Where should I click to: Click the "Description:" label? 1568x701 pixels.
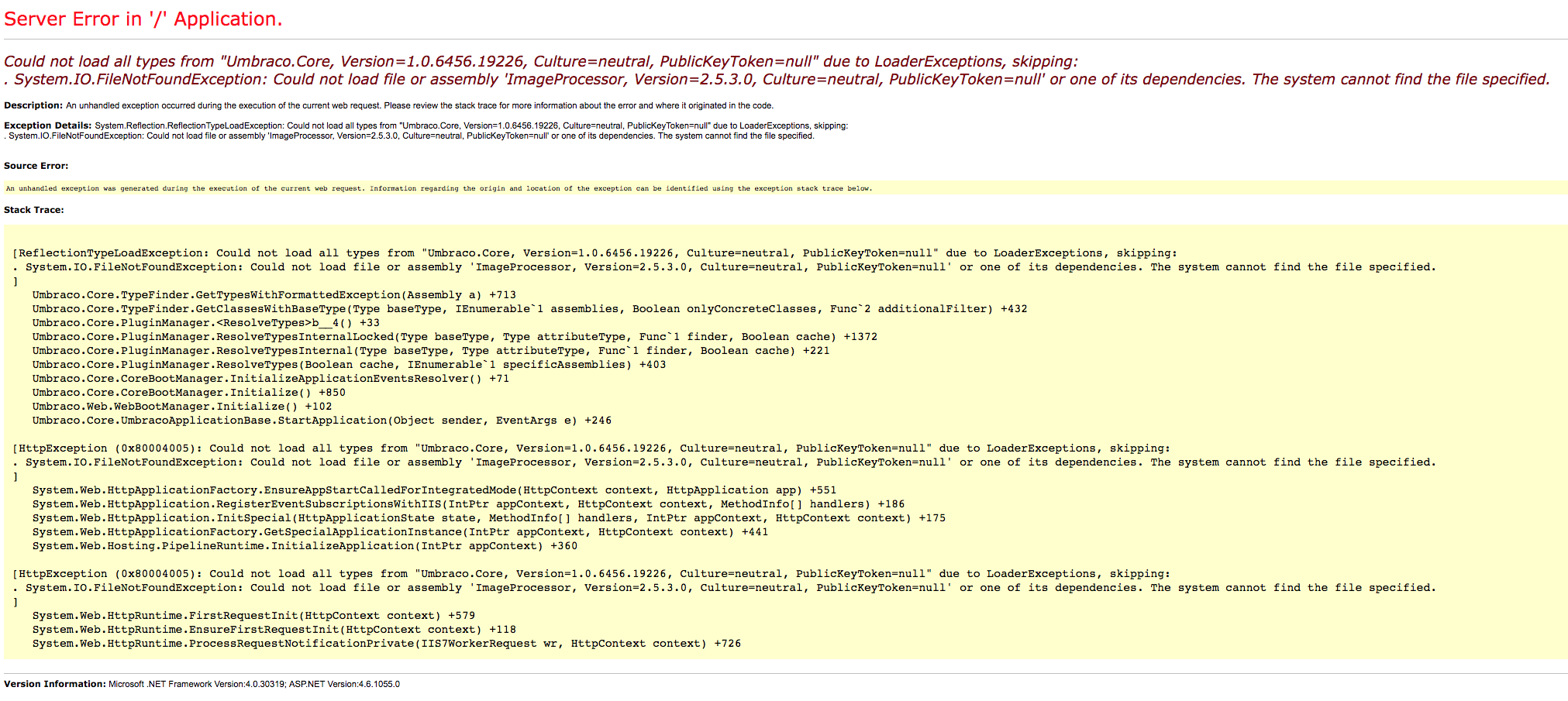coord(33,105)
